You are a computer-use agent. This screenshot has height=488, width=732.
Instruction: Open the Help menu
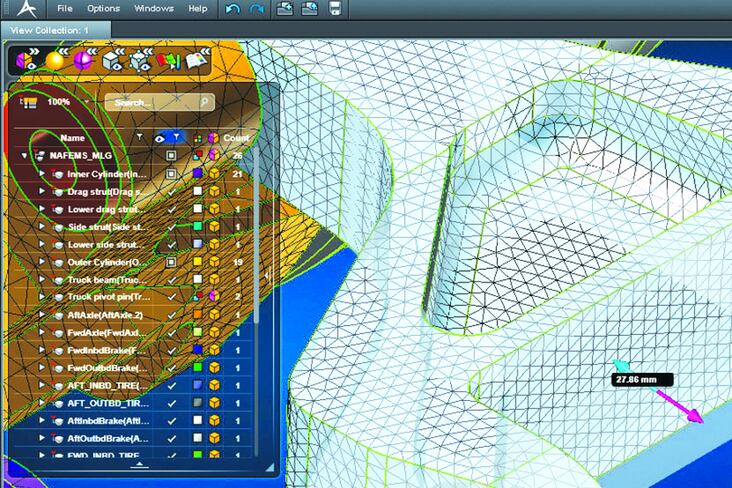(197, 8)
